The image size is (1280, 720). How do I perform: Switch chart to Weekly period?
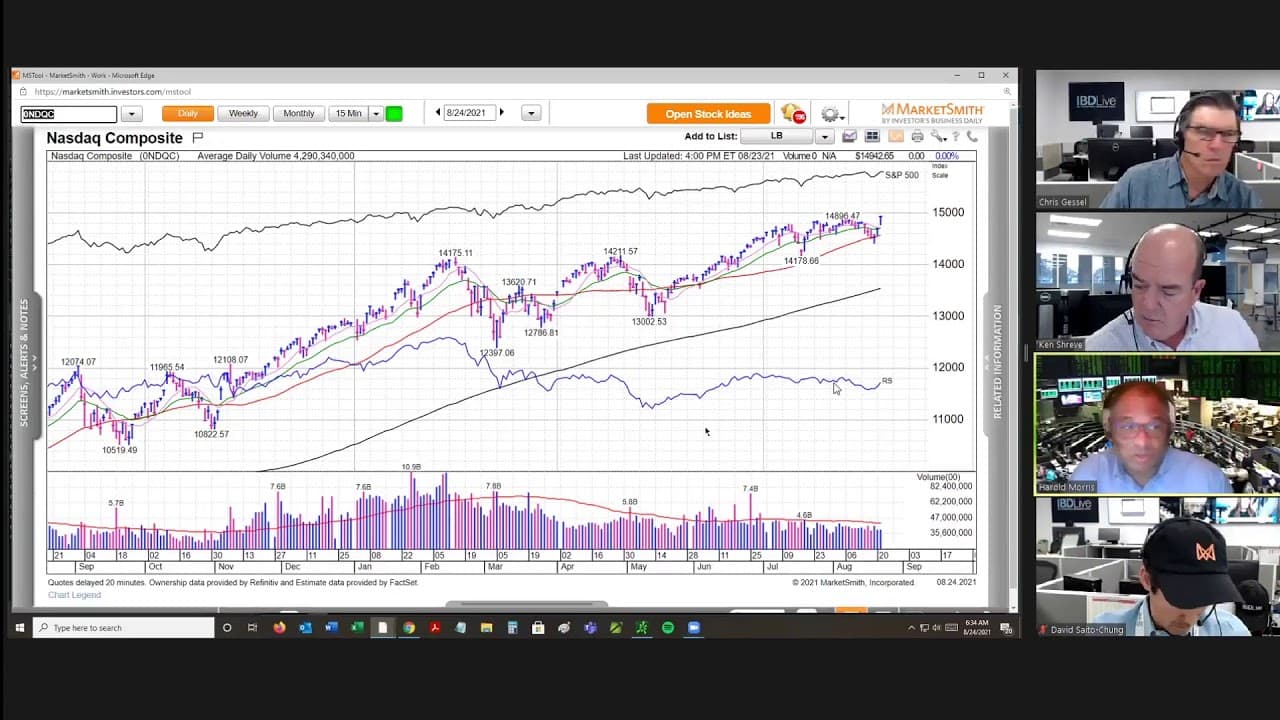point(243,113)
